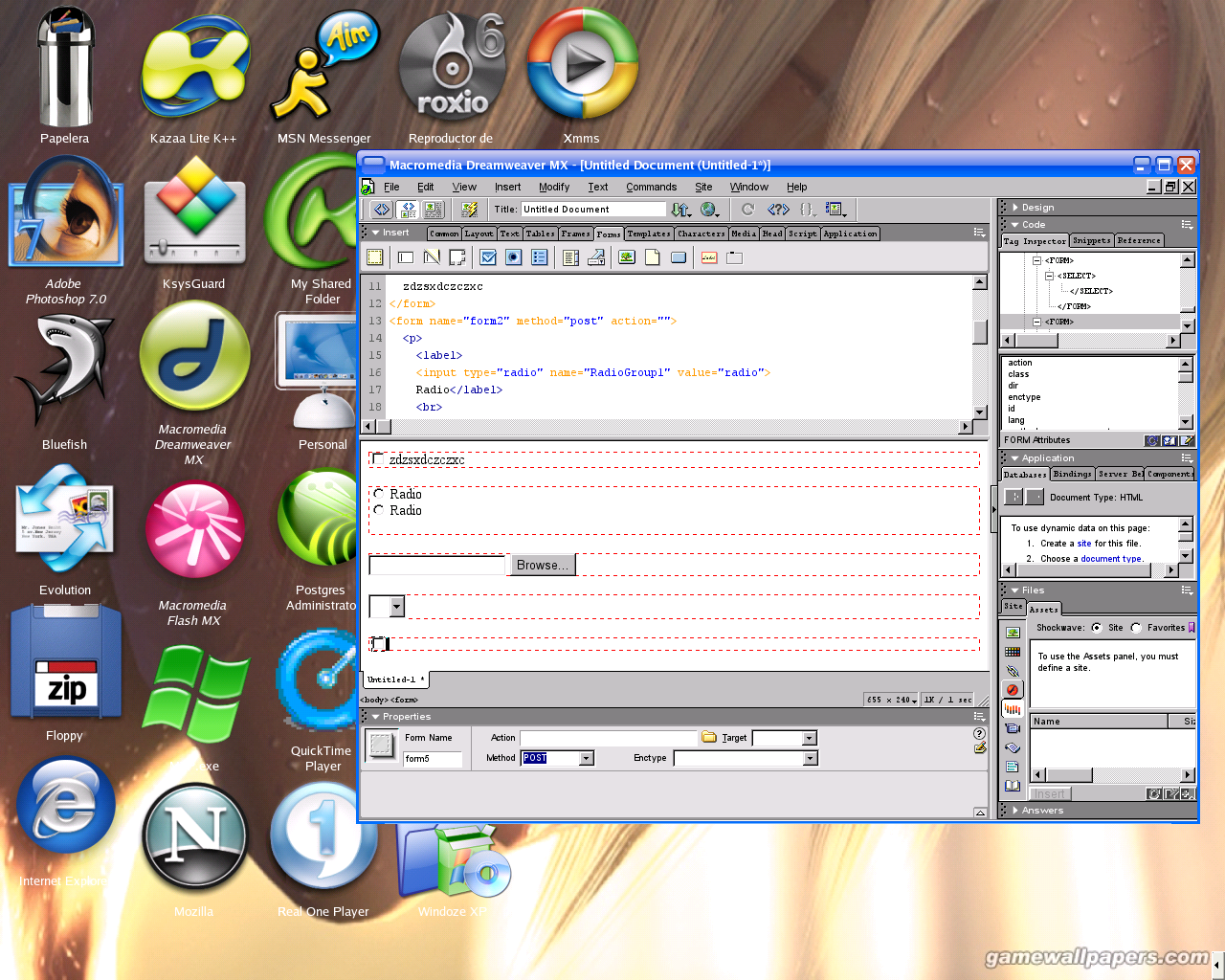Open Preview in Browser globe icon

point(709,209)
